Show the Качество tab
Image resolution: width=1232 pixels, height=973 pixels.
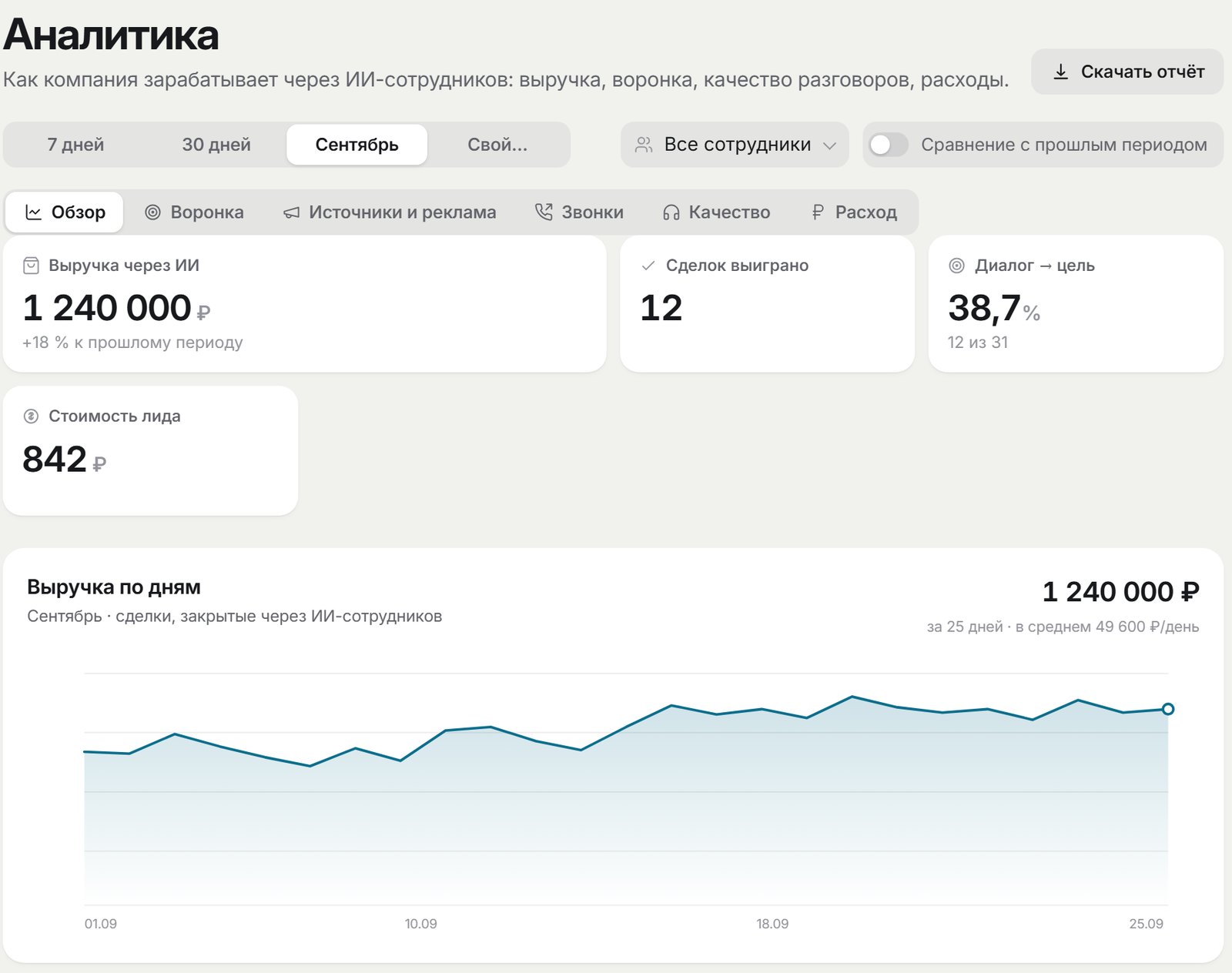point(716,212)
